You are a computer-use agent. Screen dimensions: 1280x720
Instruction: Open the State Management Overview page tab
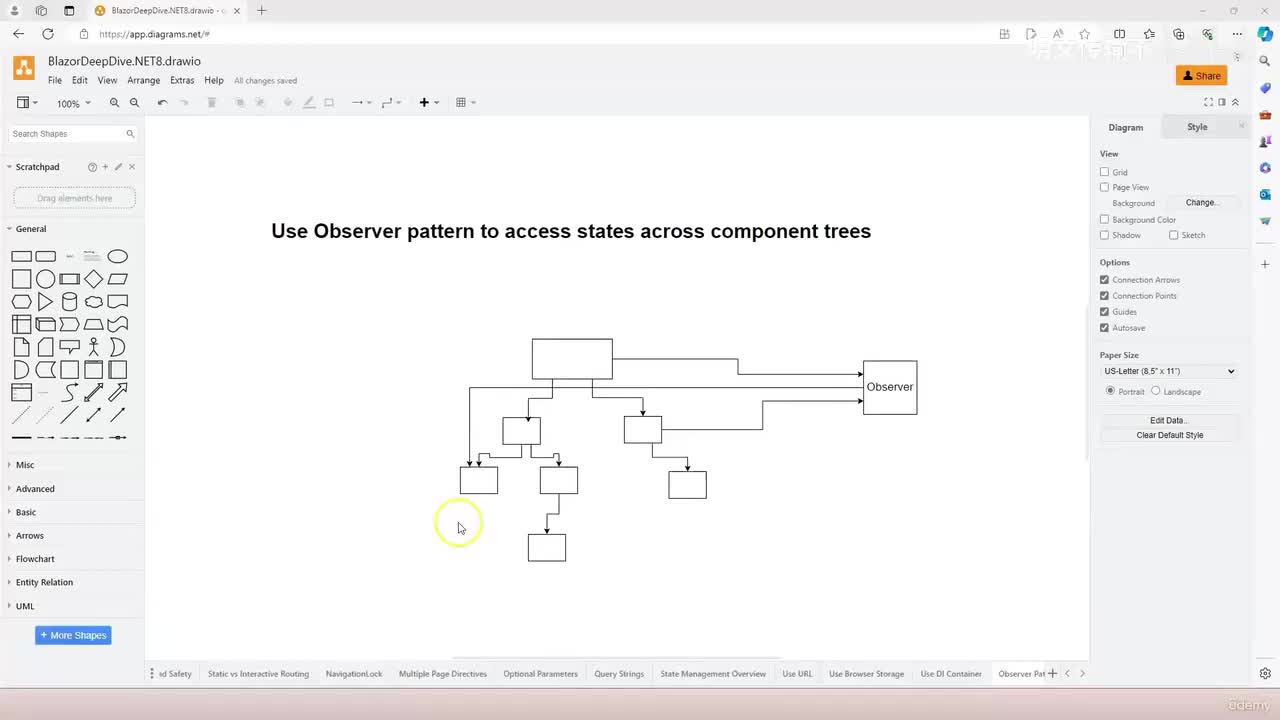point(713,674)
